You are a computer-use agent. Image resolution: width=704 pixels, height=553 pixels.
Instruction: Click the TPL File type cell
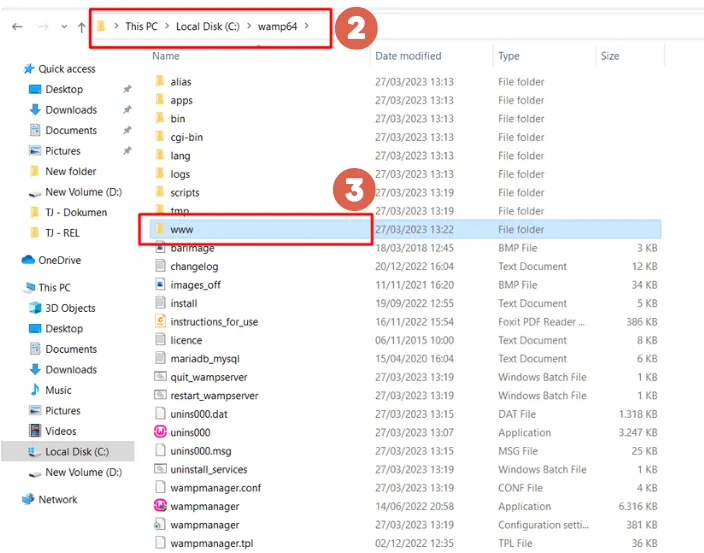515,543
